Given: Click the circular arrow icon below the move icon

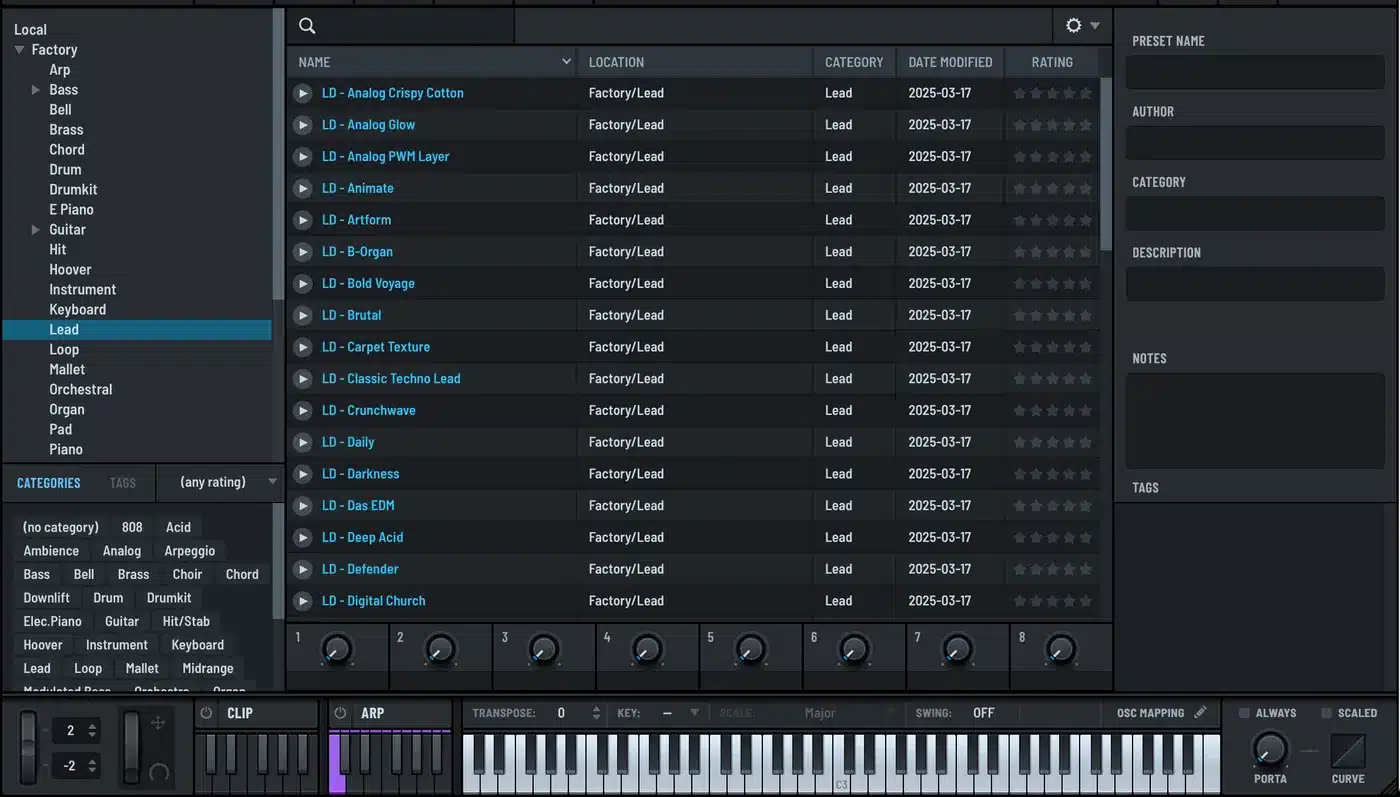Looking at the screenshot, I should 158,772.
